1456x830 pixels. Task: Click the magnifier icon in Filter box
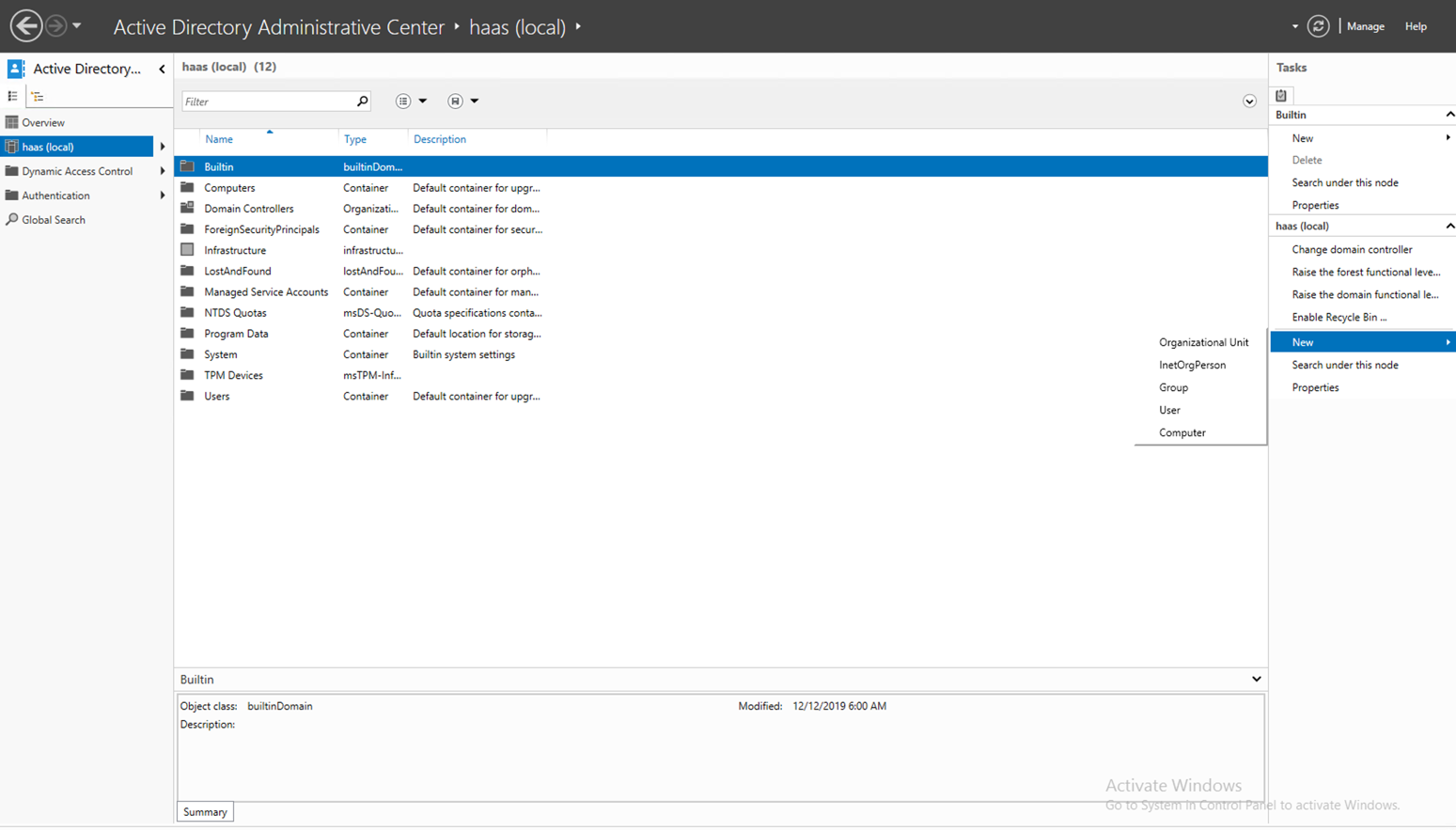coord(362,102)
